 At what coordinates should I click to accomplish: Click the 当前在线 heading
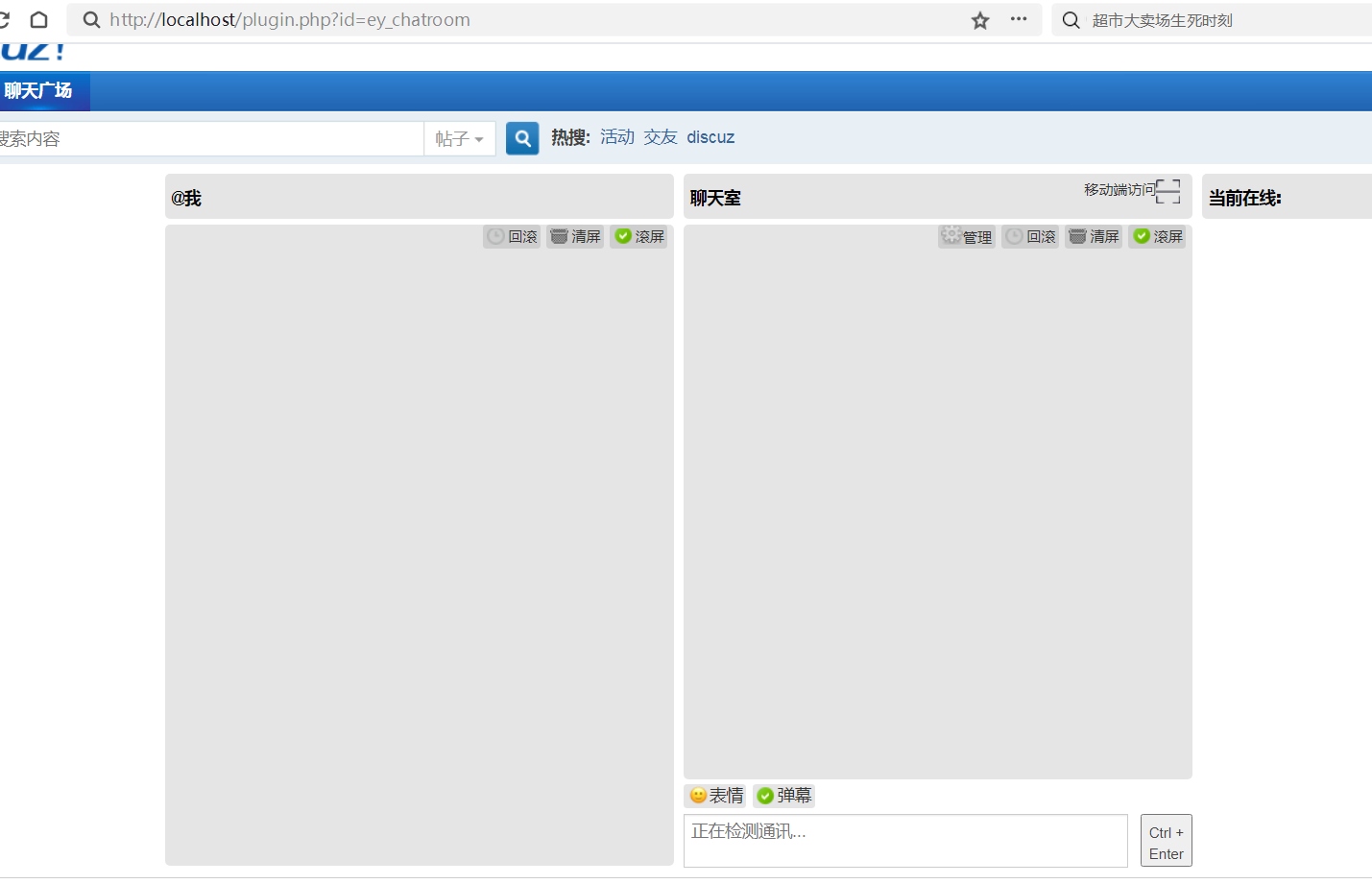pos(1244,198)
